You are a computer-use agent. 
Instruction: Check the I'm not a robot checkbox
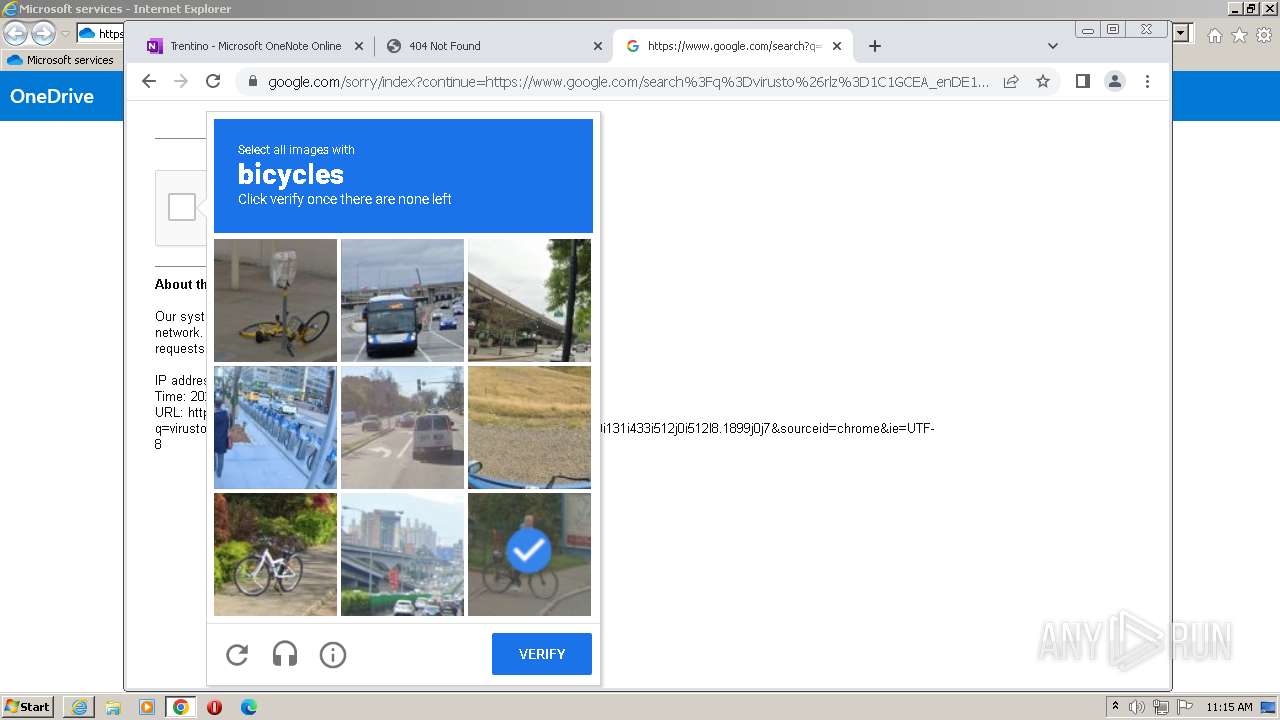point(182,207)
